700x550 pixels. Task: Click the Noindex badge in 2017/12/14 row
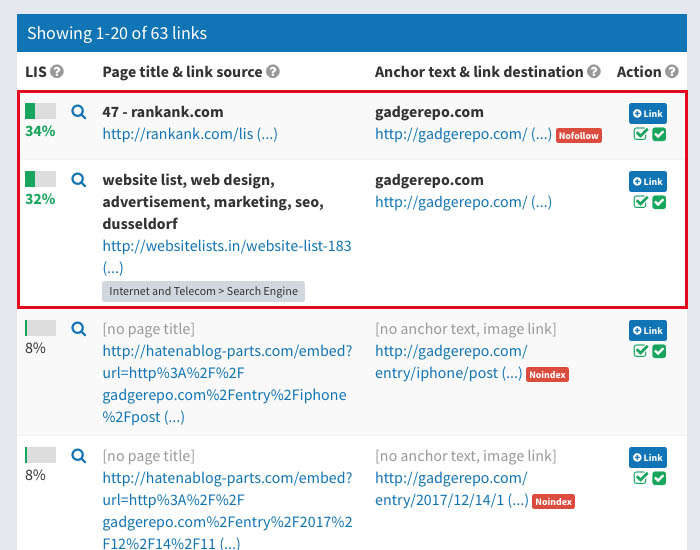click(553, 501)
